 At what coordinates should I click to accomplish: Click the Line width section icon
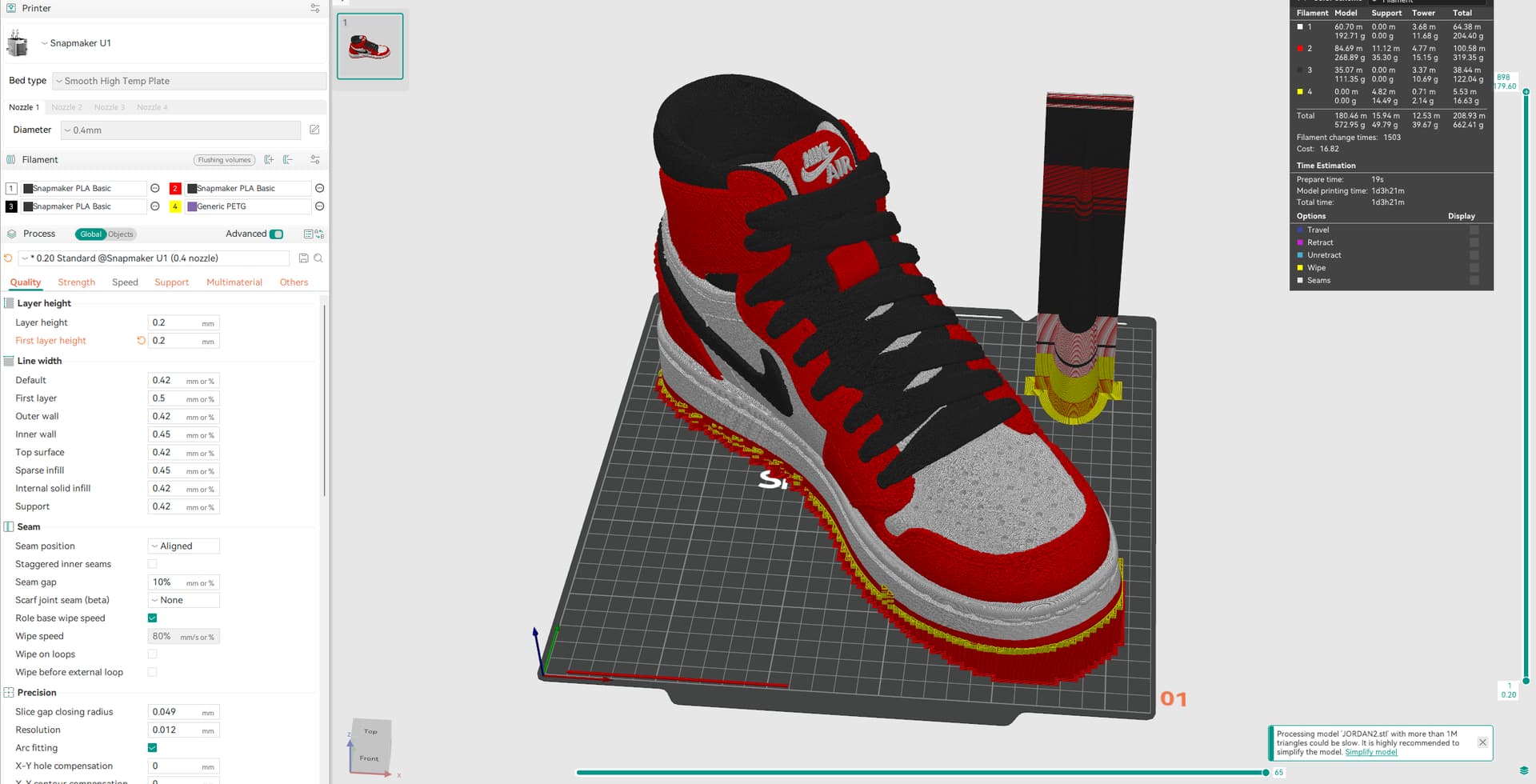click(9, 361)
